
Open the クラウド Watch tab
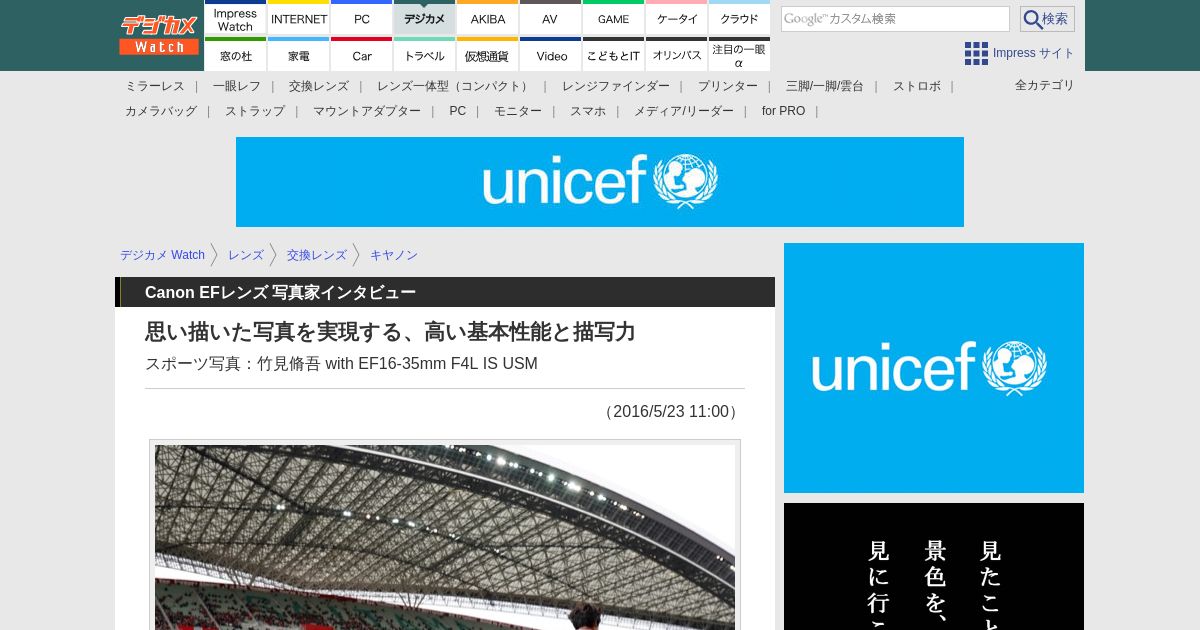click(x=740, y=19)
